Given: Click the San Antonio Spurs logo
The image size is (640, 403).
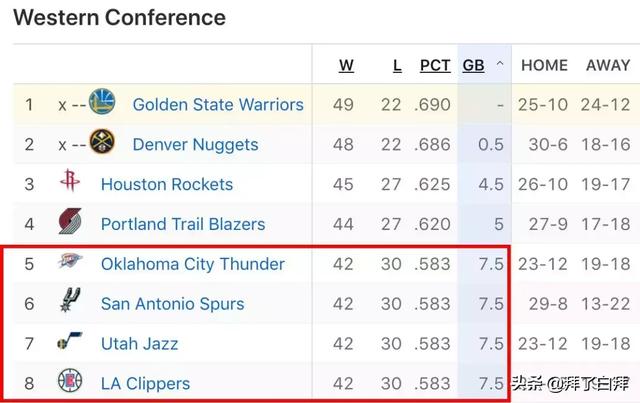Looking at the screenshot, I should point(70,300).
